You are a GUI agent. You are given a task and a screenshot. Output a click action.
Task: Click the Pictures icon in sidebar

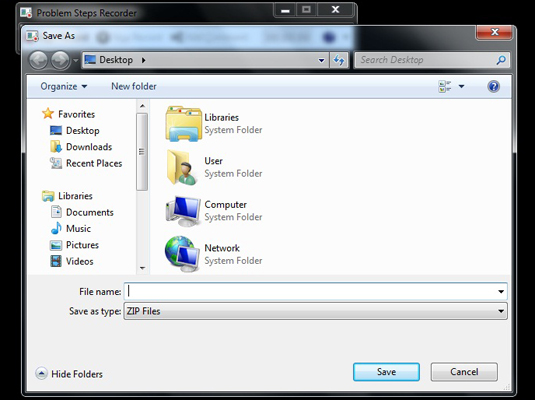click(x=56, y=245)
